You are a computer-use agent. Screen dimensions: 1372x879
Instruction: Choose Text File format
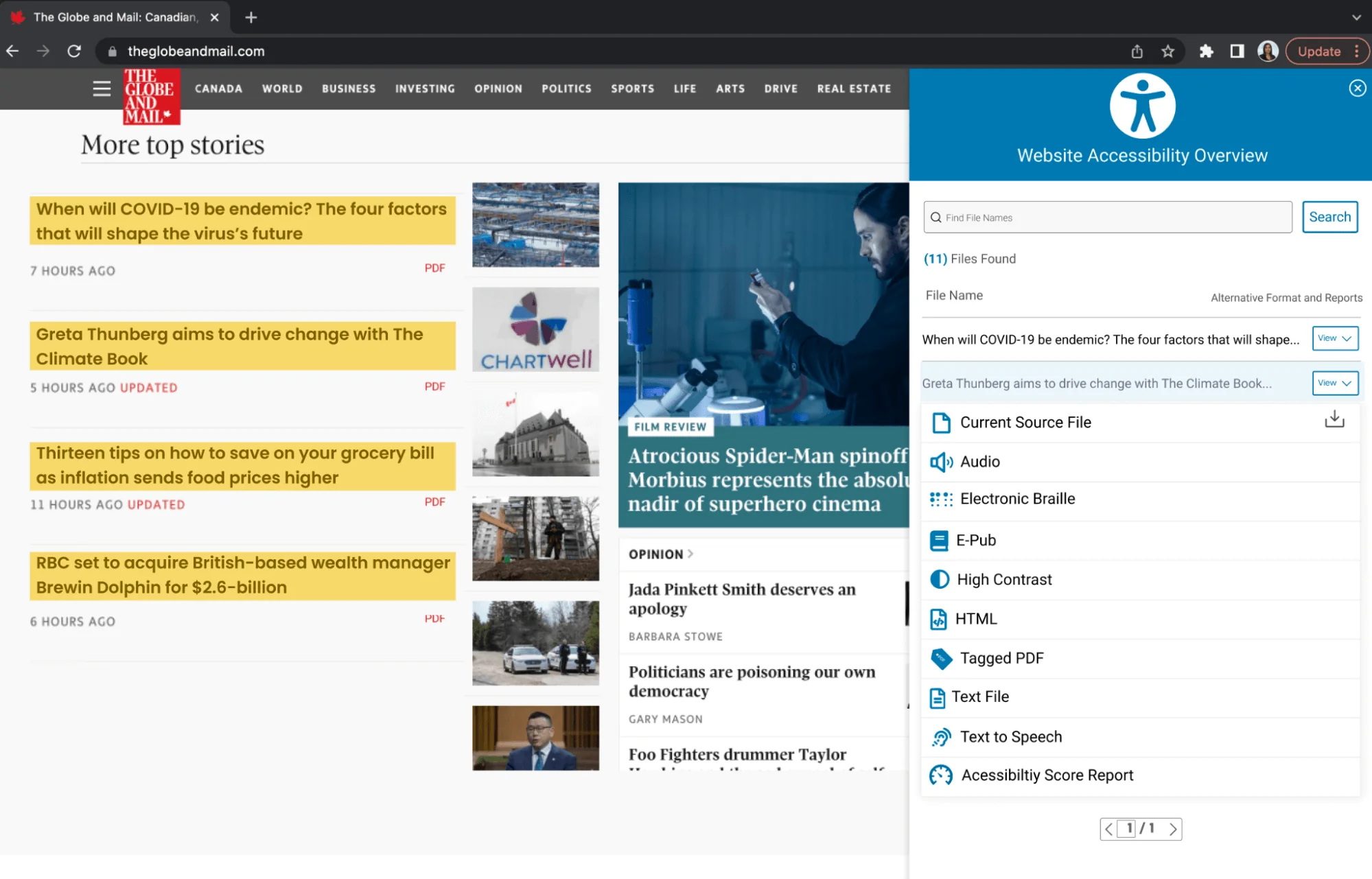1140,697
